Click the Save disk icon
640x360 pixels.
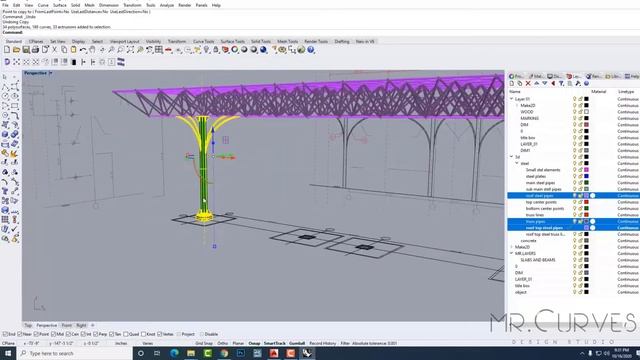(x=26, y=50)
